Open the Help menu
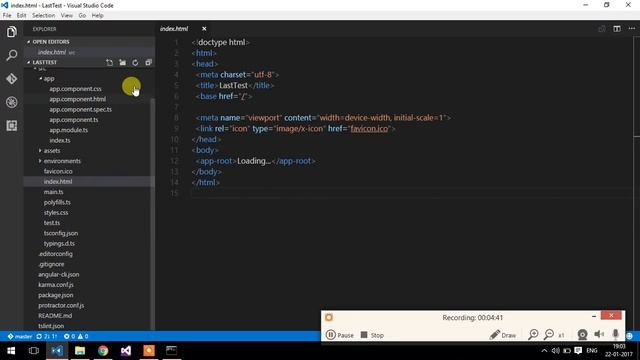This screenshot has height=360, width=640. tap(97, 16)
